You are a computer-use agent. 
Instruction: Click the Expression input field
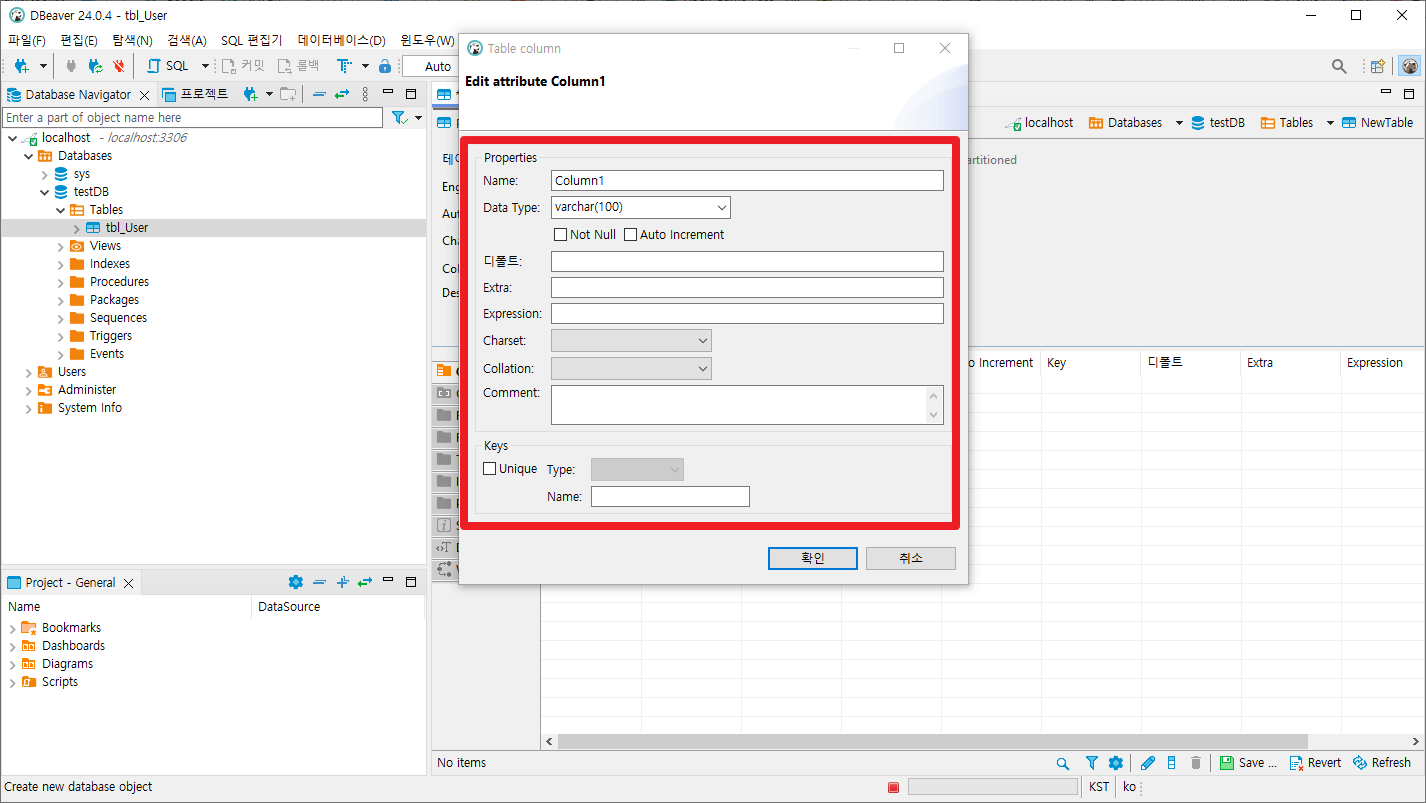(x=747, y=314)
